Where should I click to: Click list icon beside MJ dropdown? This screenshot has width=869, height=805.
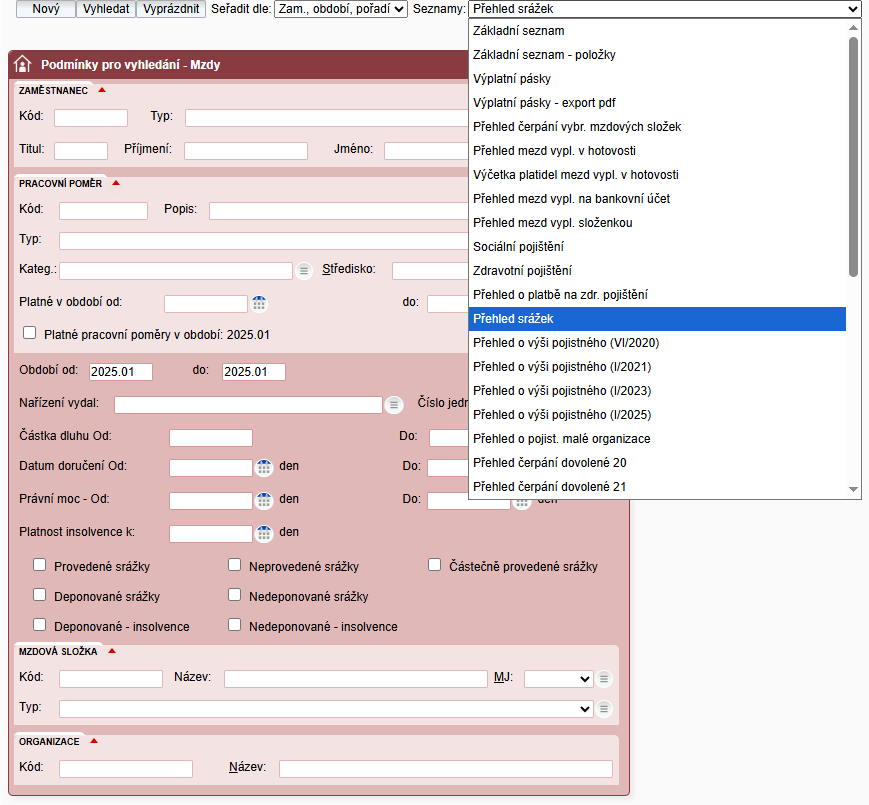point(604,679)
